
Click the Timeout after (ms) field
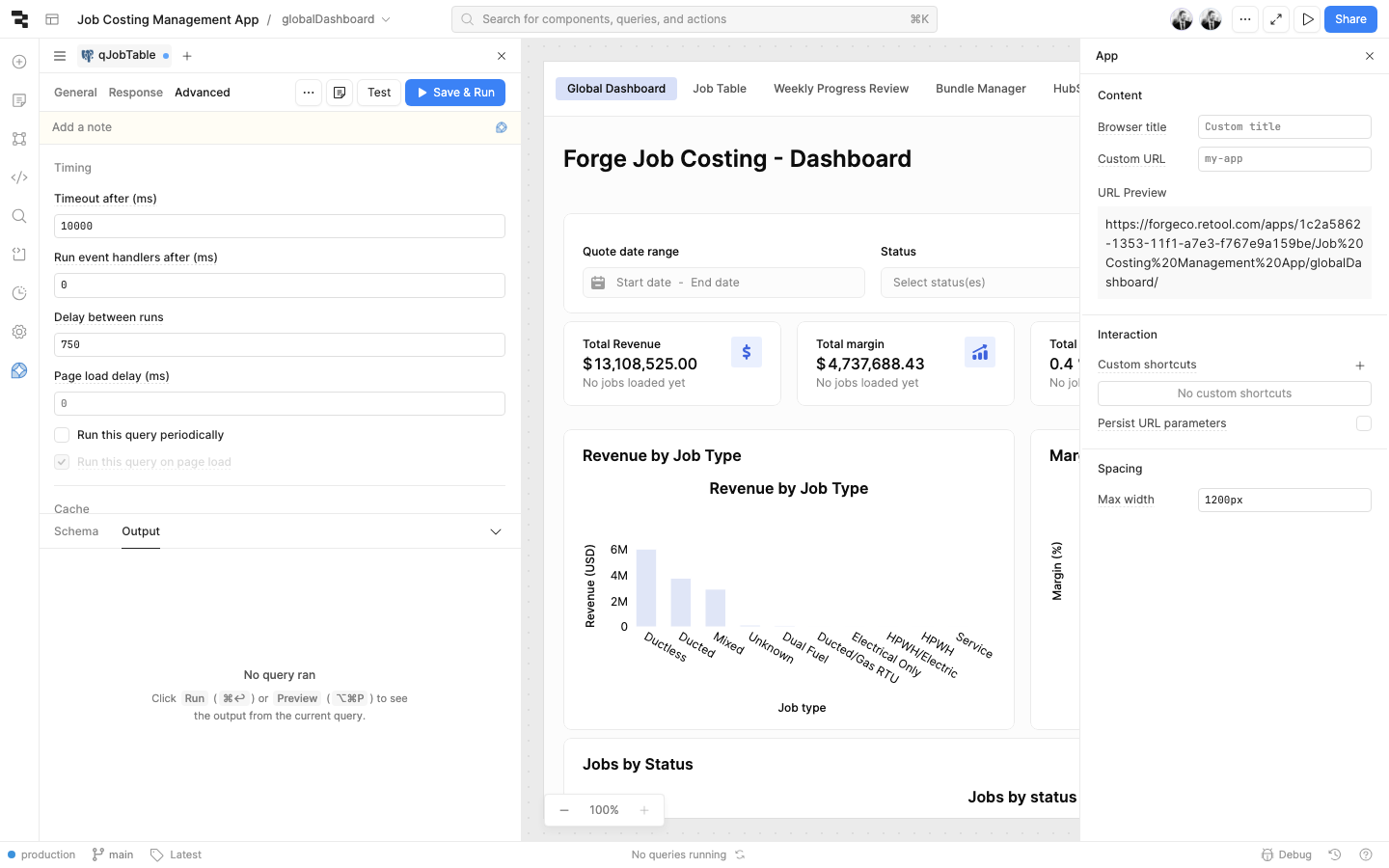coord(280,227)
